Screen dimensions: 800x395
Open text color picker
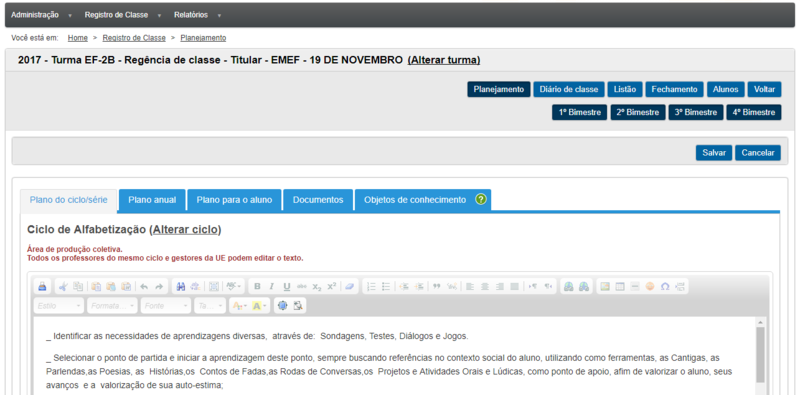(x=239, y=306)
